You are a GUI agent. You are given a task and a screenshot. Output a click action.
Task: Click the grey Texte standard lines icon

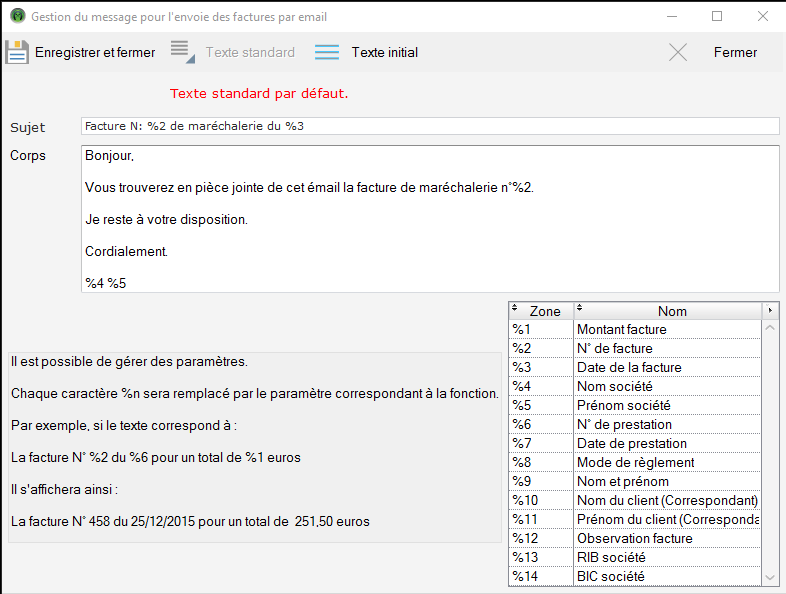(182, 52)
